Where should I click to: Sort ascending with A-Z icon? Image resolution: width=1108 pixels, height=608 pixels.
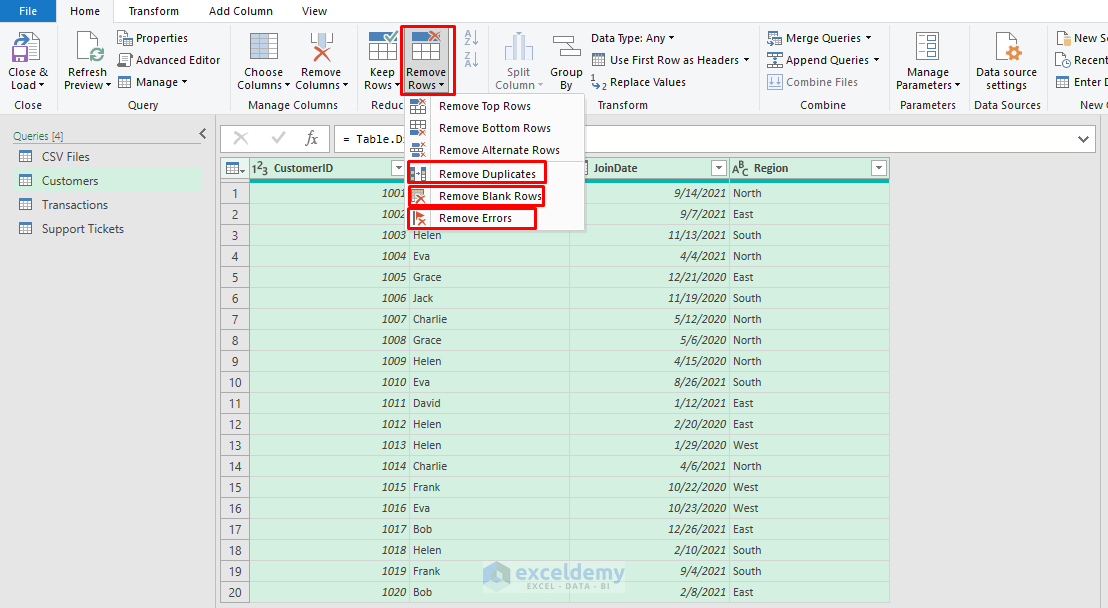[x=471, y=37]
